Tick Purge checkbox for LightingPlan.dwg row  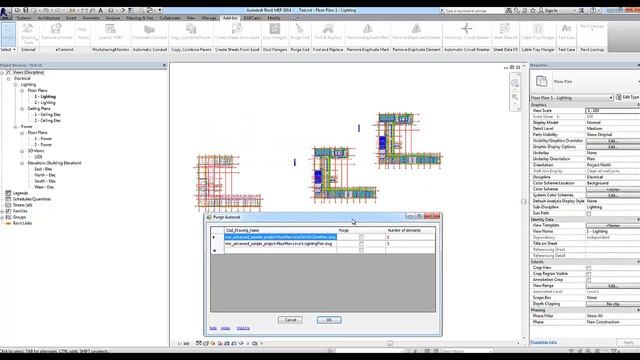pyautogui.click(x=361, y=244)
